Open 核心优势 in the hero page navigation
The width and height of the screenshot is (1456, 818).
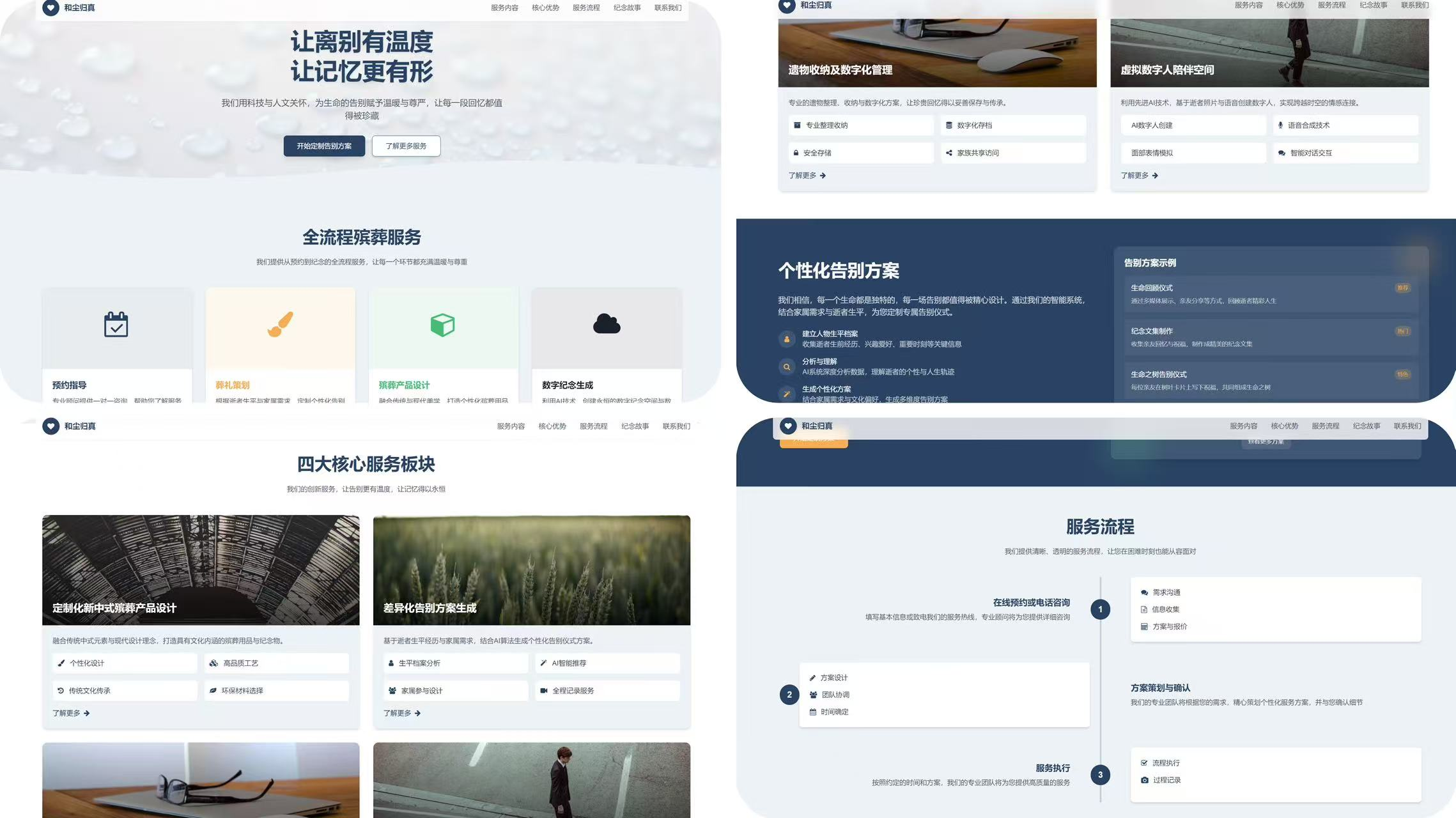(x=545, y=8)
